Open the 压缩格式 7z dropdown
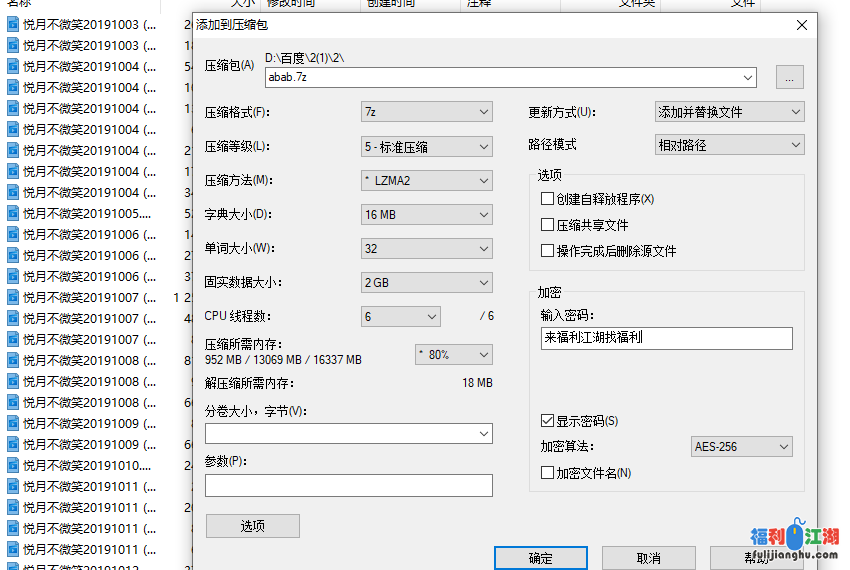This screenshot has height=570, width=850. pyautogui.click(x=426, y=113)
